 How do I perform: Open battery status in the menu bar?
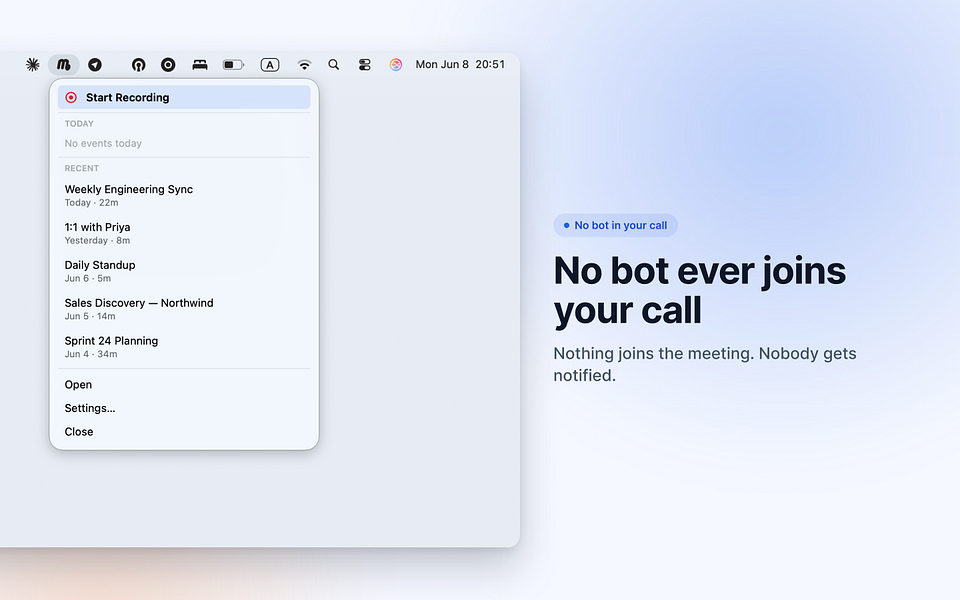click(x=233, y=64)
